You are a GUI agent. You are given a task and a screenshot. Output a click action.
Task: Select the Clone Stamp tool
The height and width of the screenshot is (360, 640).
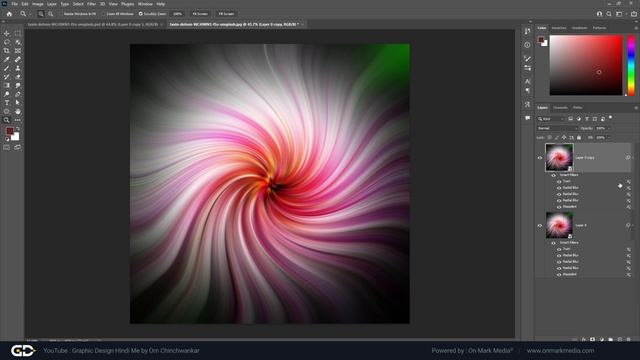pyautogui.click(x=18, y=68)
